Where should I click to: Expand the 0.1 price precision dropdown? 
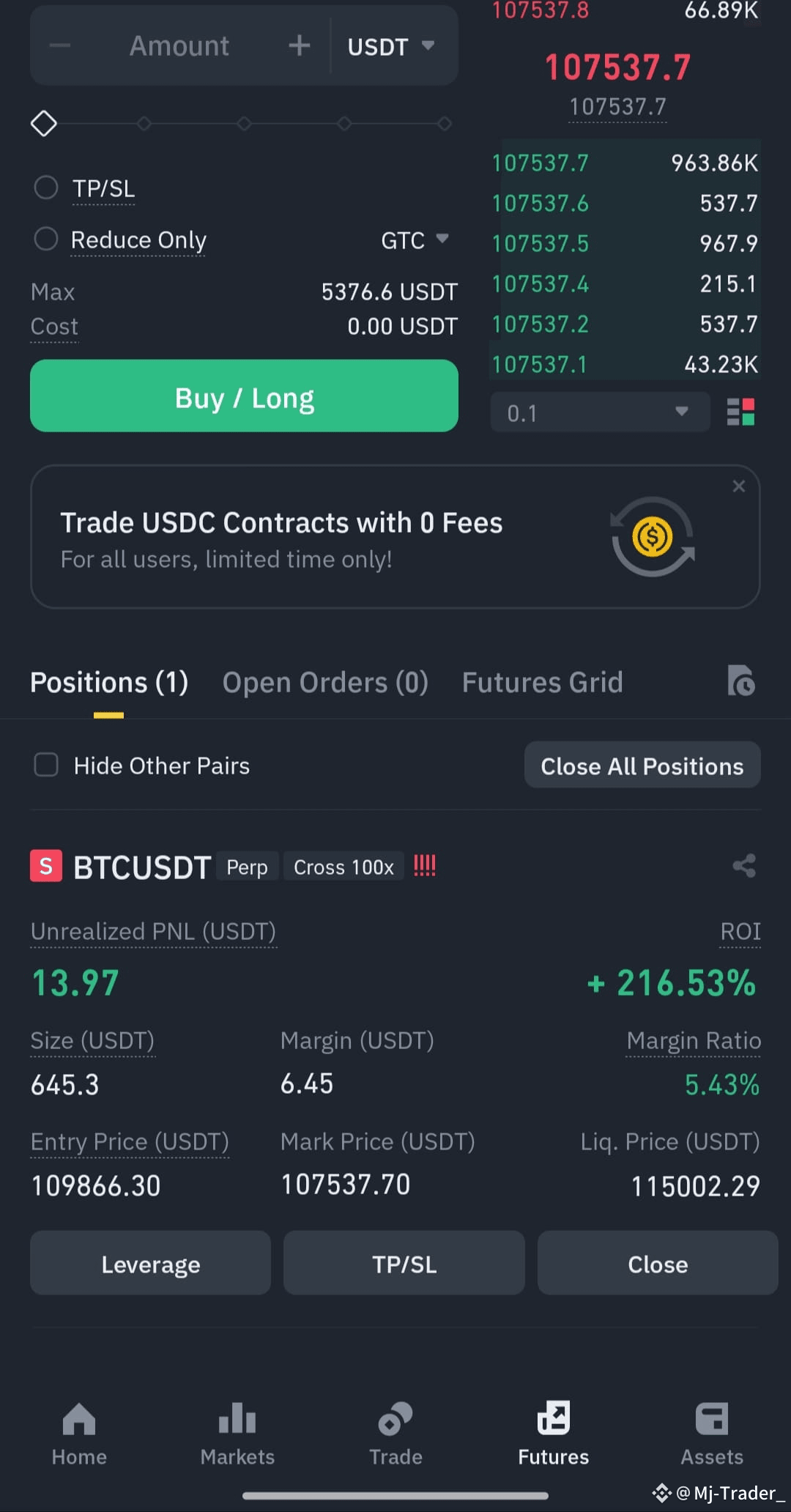(x=600, y=412)
